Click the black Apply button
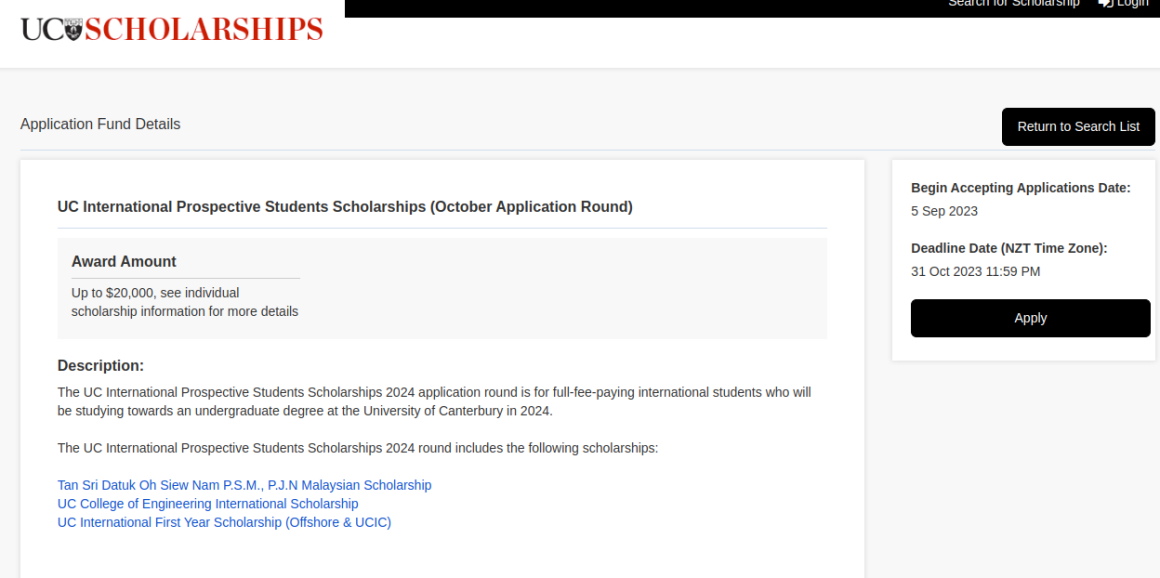This screenshot has width=1160, height=578. click(1030, 318)
